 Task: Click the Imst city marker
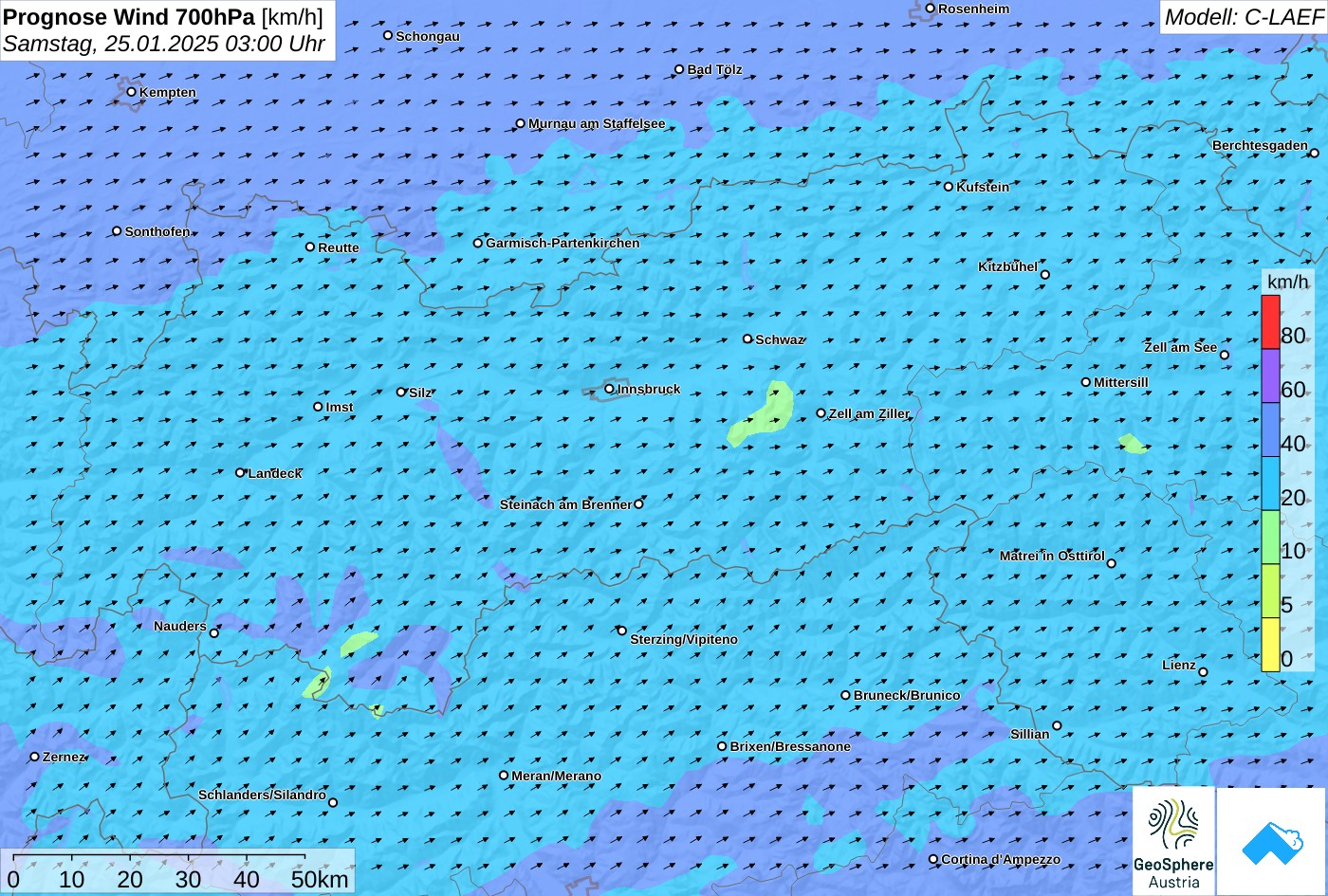pos(318,407)
